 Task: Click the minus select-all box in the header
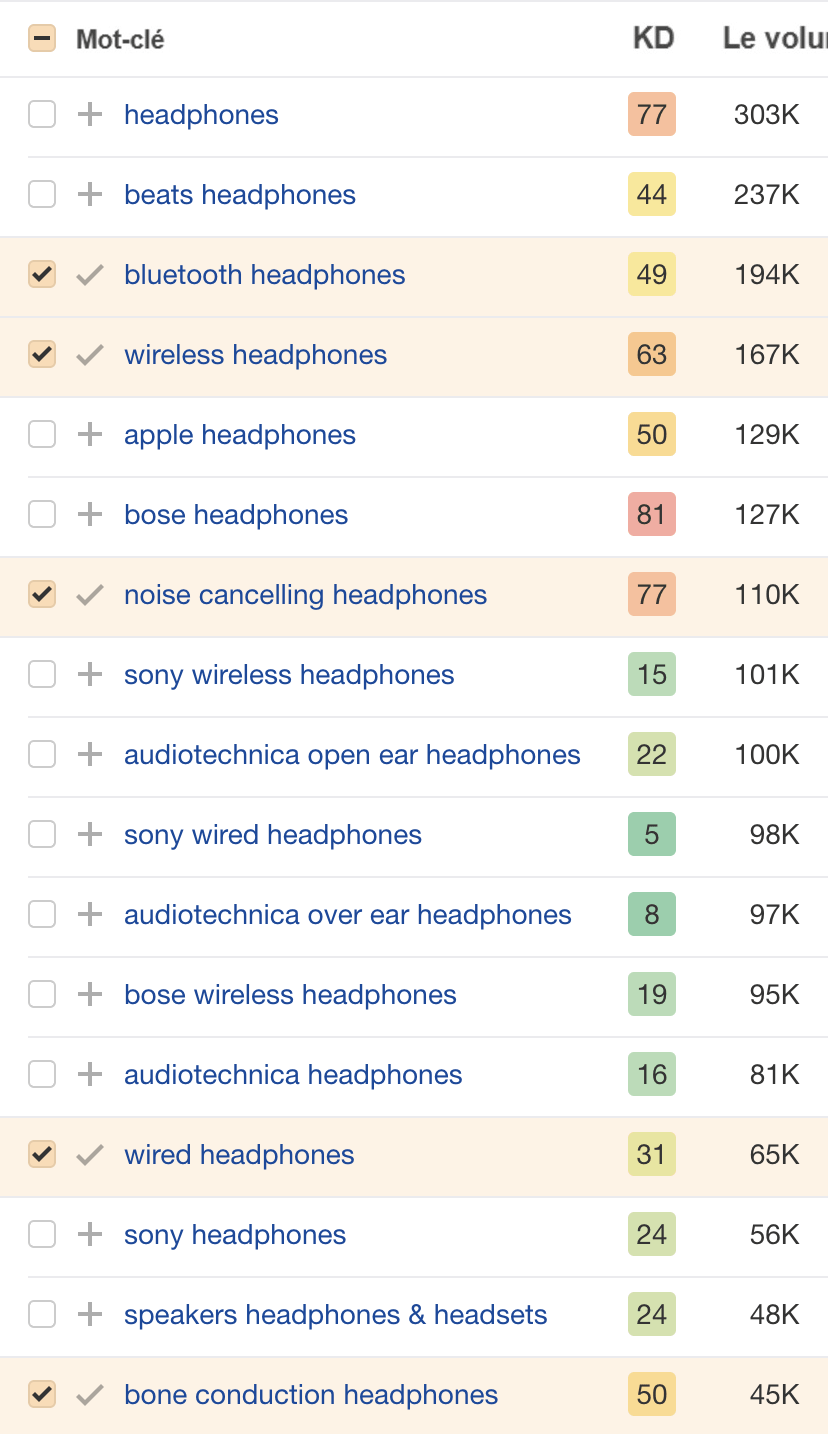[x=41, y=38]
